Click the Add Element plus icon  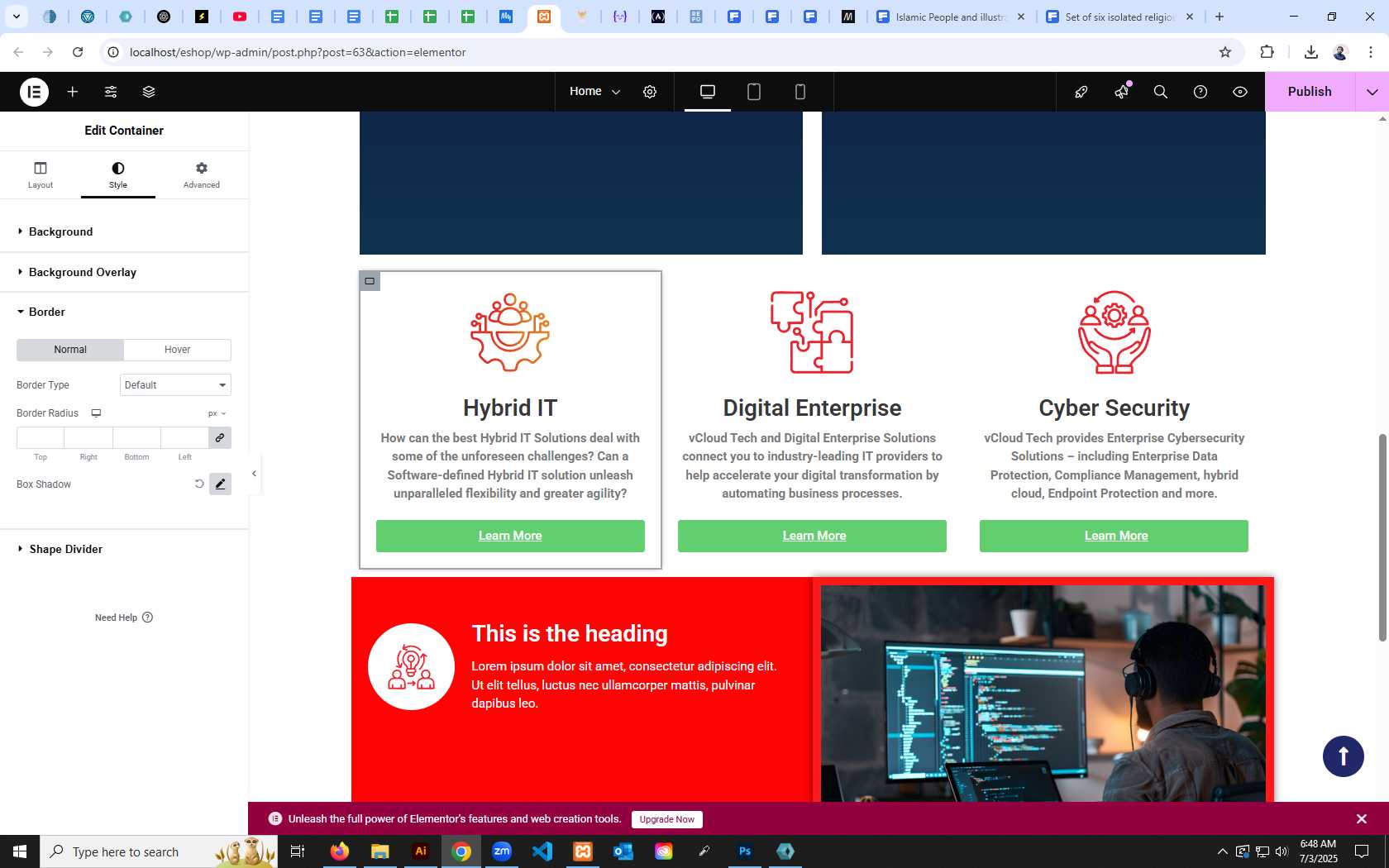(x=73, y=92)
